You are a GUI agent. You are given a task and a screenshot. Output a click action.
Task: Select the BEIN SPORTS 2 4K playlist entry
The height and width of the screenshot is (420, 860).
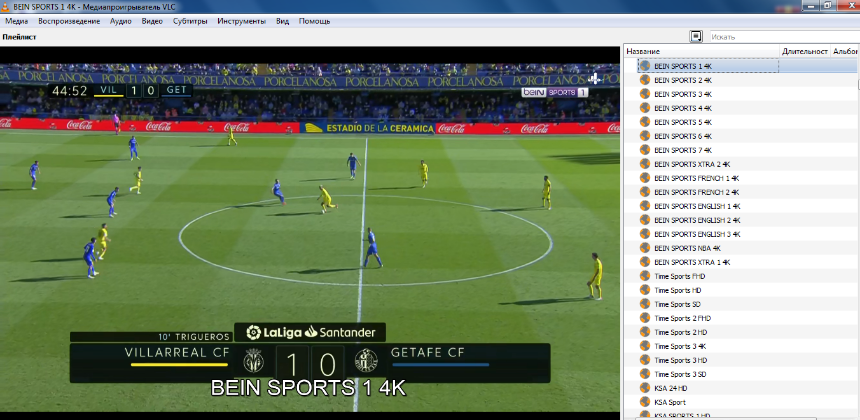[x=683, y=81]
